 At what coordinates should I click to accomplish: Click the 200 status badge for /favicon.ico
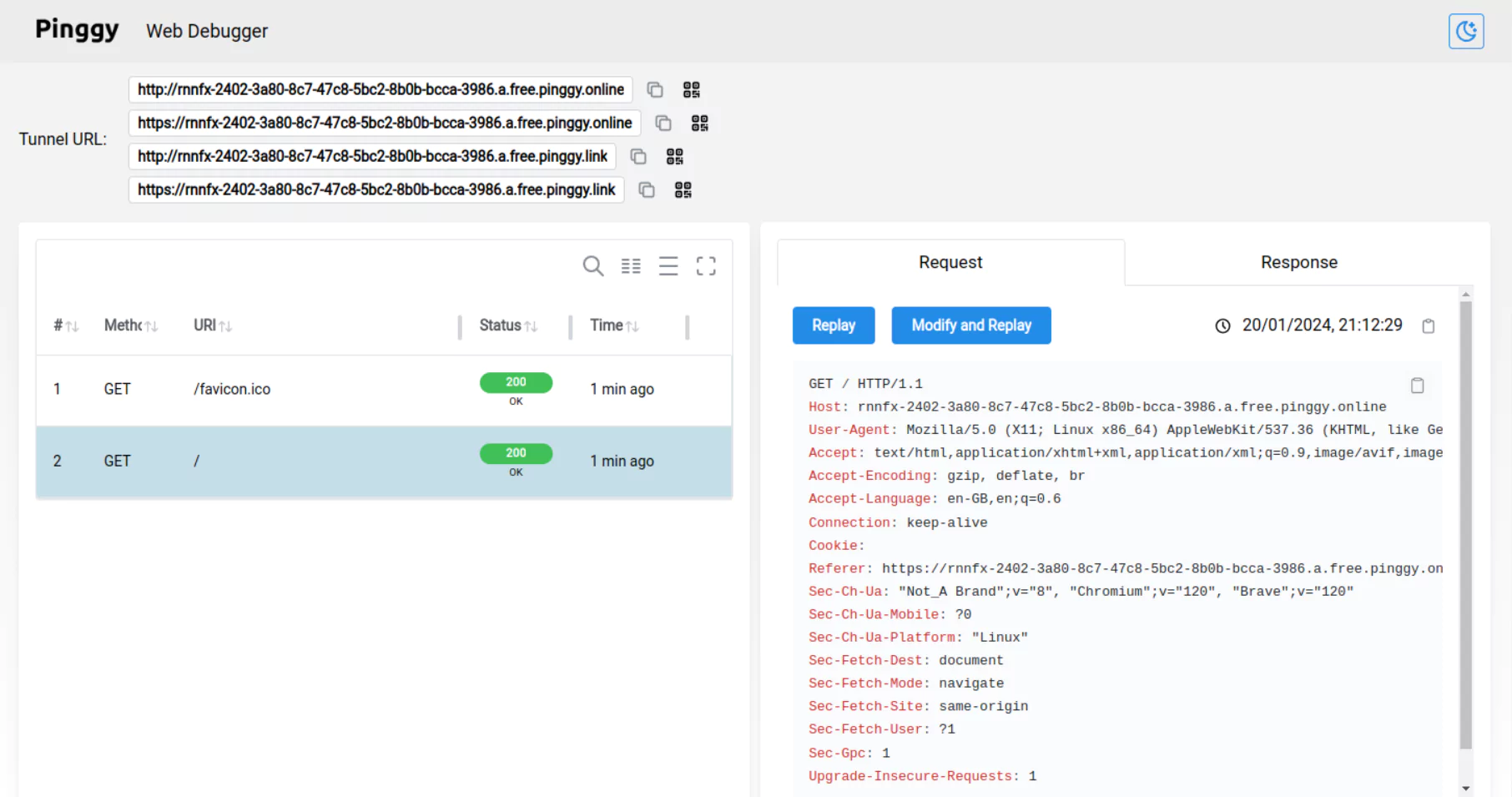tap(516, 382)
